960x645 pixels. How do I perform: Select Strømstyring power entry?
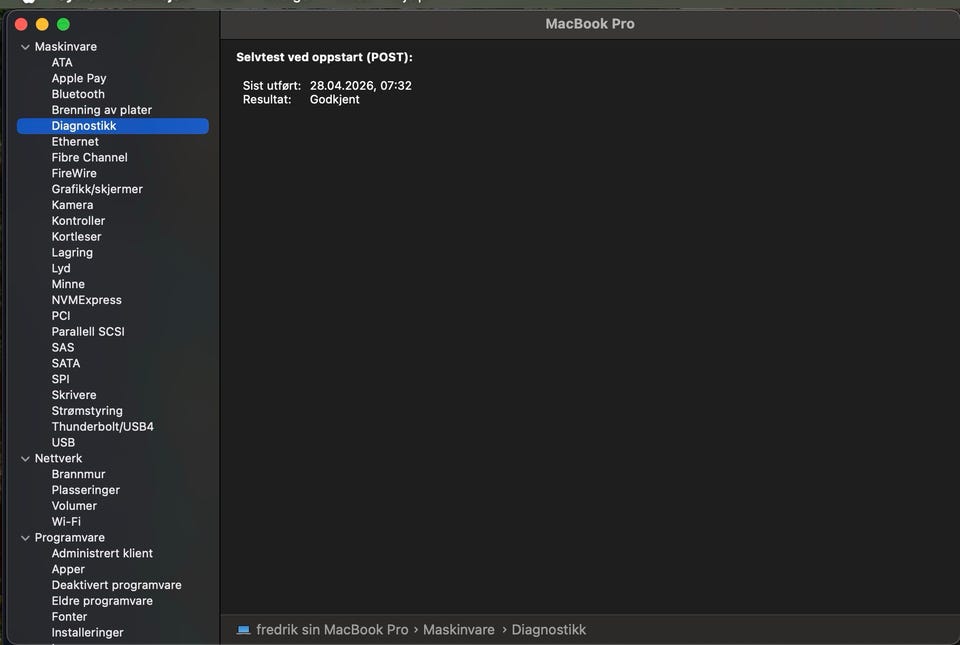pyautogui.click(x=87, y=411)
